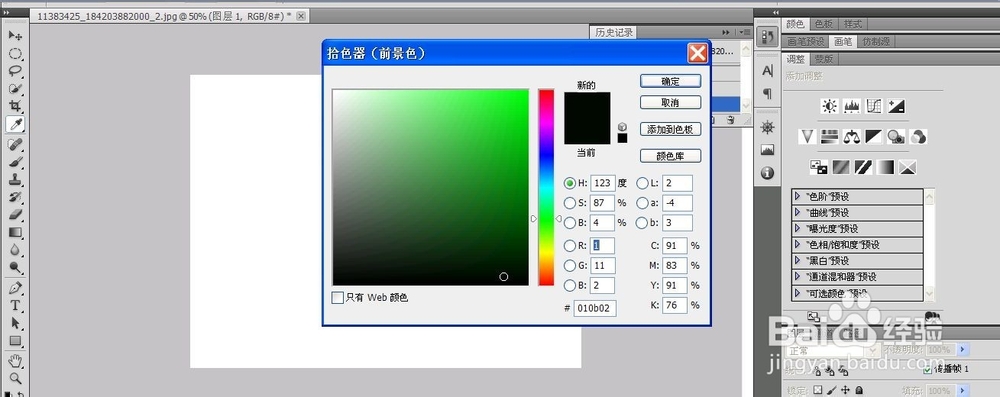The image size is (1000, 397).
Task: Confirm color with 确定 button
Action: coord(670,81)
